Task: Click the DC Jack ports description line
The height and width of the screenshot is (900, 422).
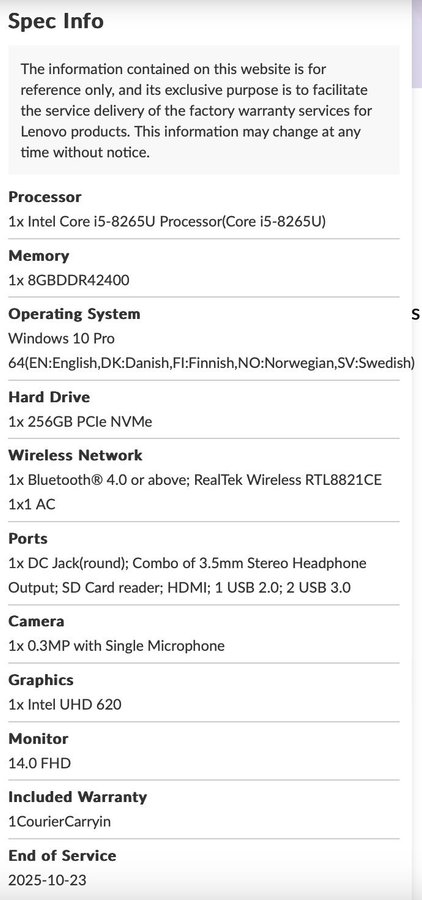Action: click(x=187, y=563)
